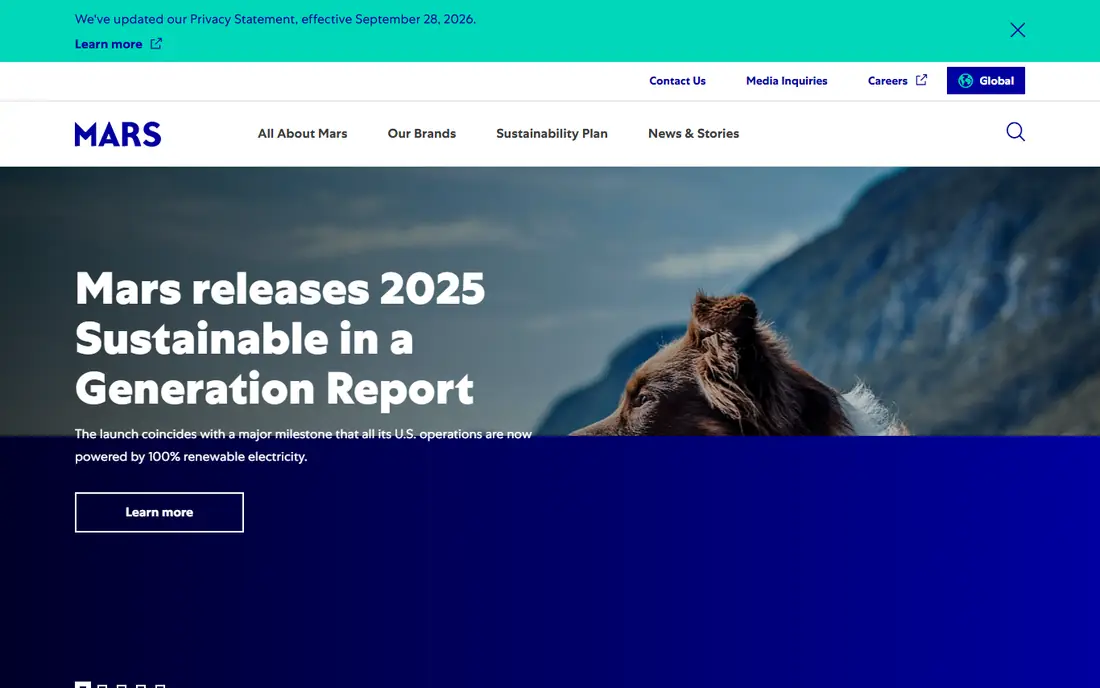The height and width of the screenshot is (688, 1100).
Task: Dismiss the Privacy Statement banner with the X
Action: coord(1017,29)
